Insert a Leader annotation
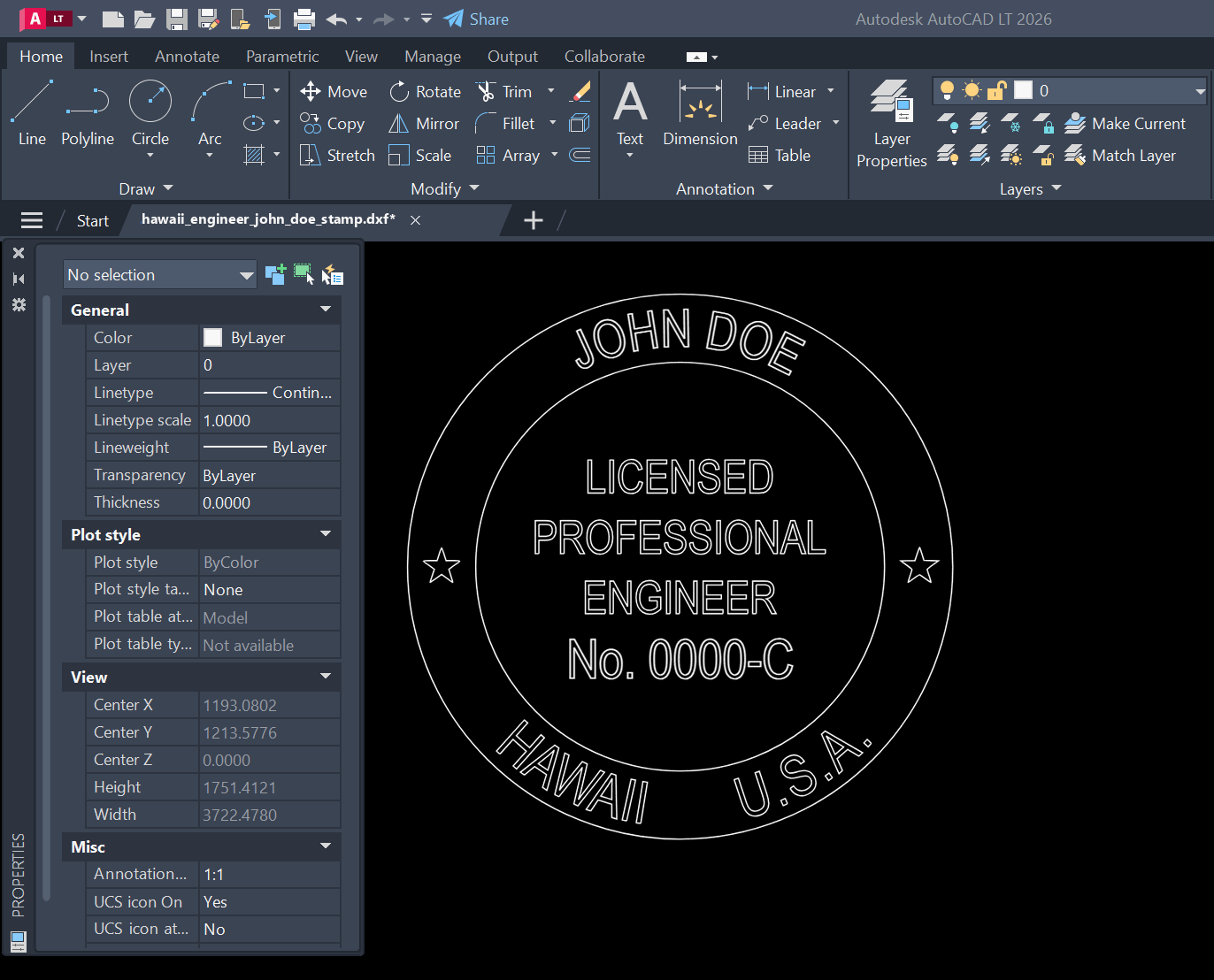The width and height of the screenshot is (1214, 980). (785, 124)
